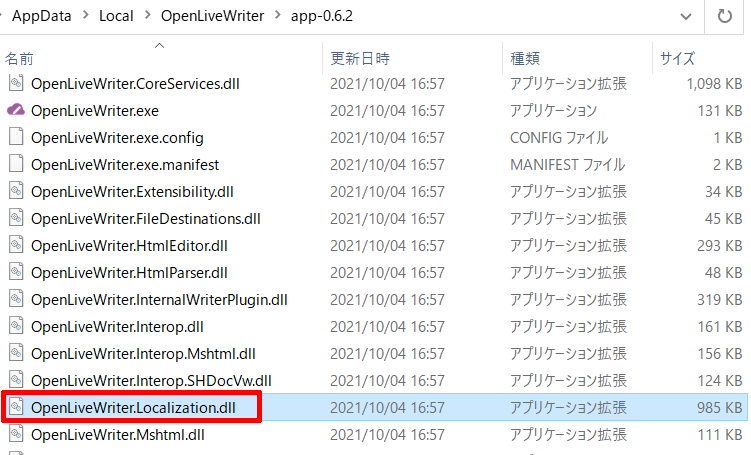Select the OpenLiveWriter.HtmlEditor.dll file name

[x=129, y=246]
